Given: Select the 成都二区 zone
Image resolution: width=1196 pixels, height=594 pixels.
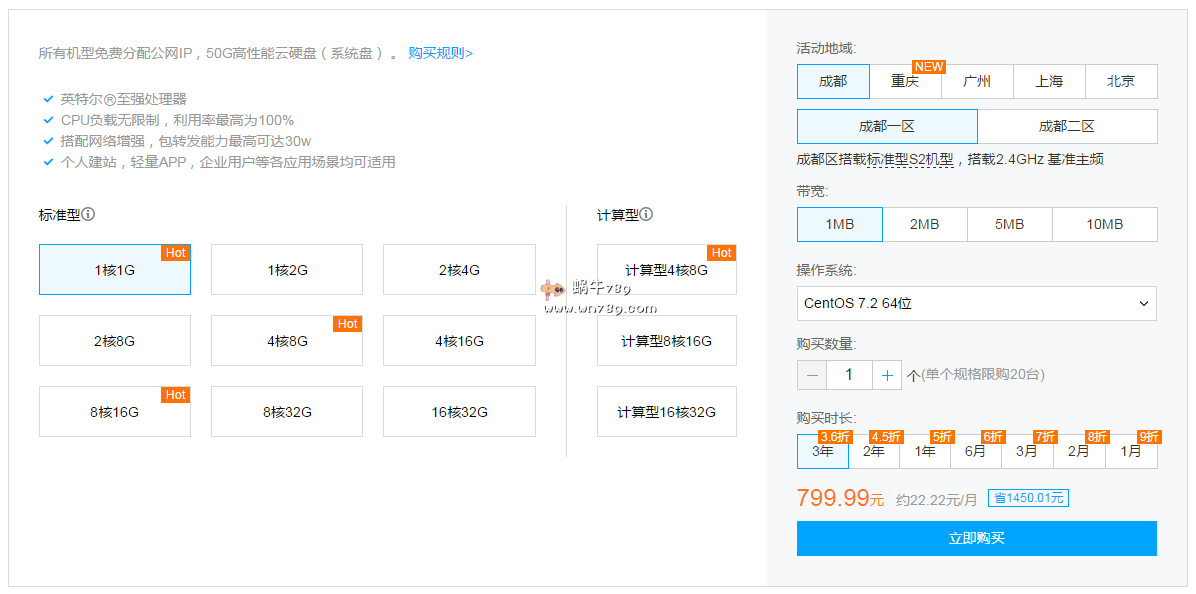Looking at the screenshot, I should tap(1067, 127).
